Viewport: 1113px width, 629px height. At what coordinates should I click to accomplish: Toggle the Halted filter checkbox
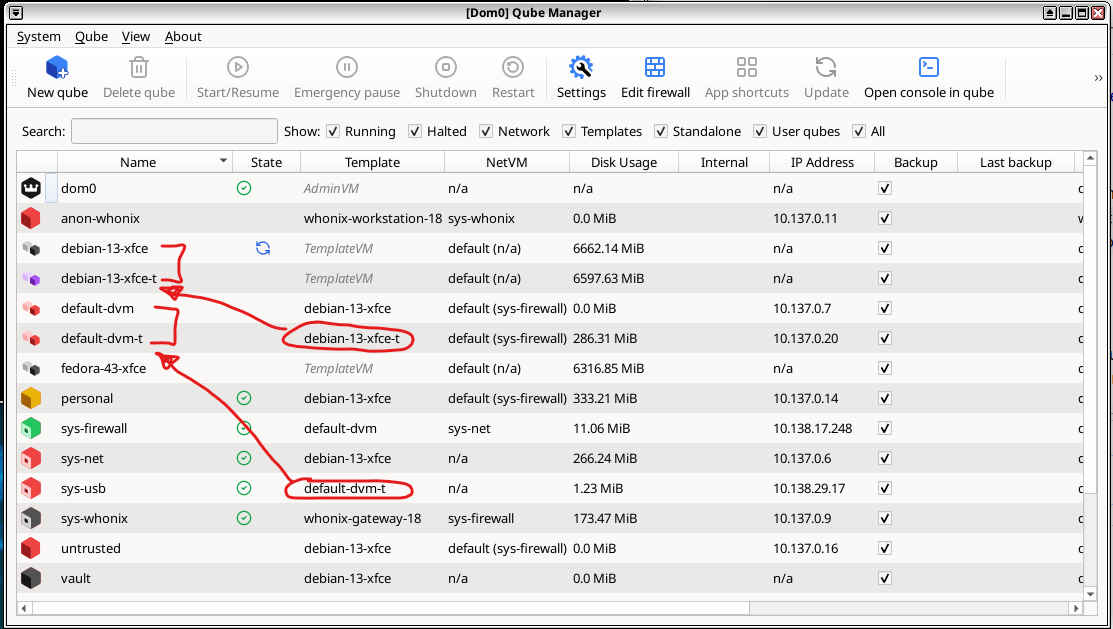pos(415,131)
